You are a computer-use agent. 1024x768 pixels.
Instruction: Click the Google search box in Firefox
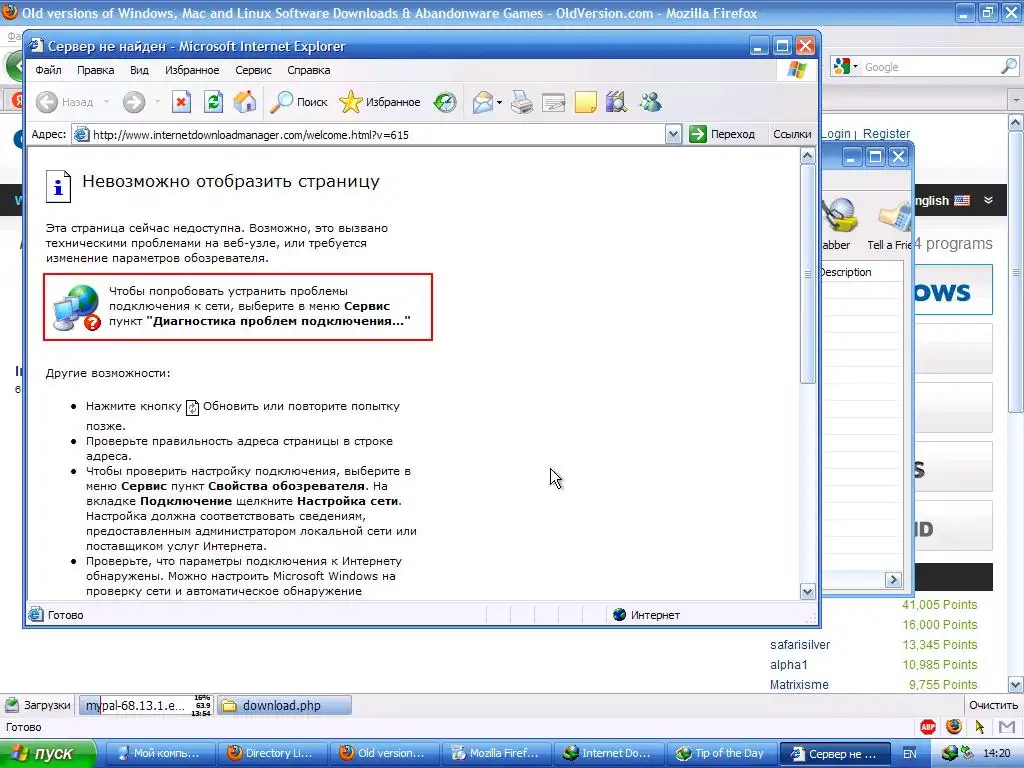click(x=931, y=67)
